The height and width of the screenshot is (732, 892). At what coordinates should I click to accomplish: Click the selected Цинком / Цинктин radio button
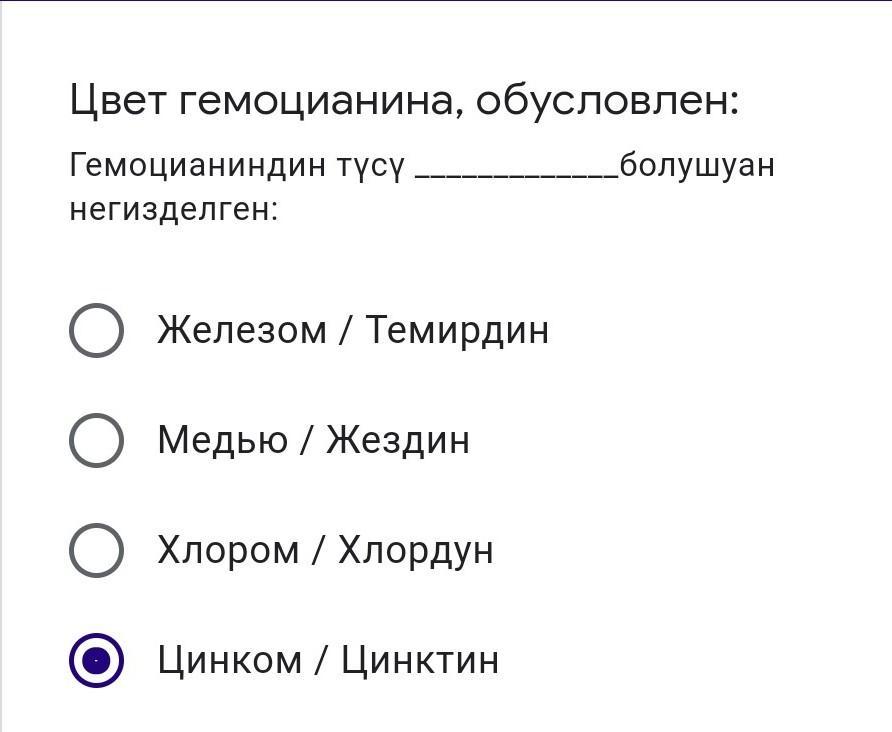click(x=96, y=660)
